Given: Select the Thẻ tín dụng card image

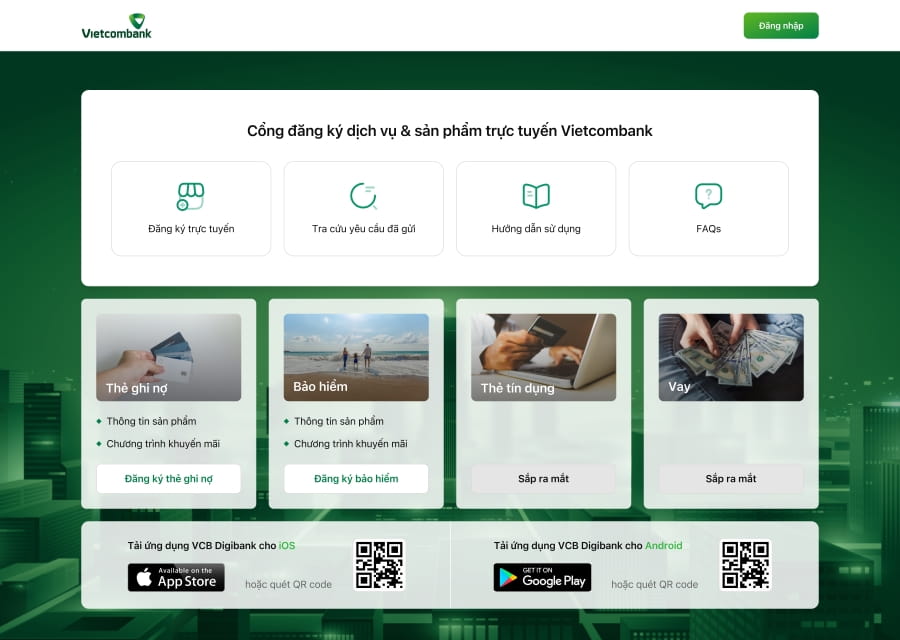Looking at the screenshot, I should 543,357.
